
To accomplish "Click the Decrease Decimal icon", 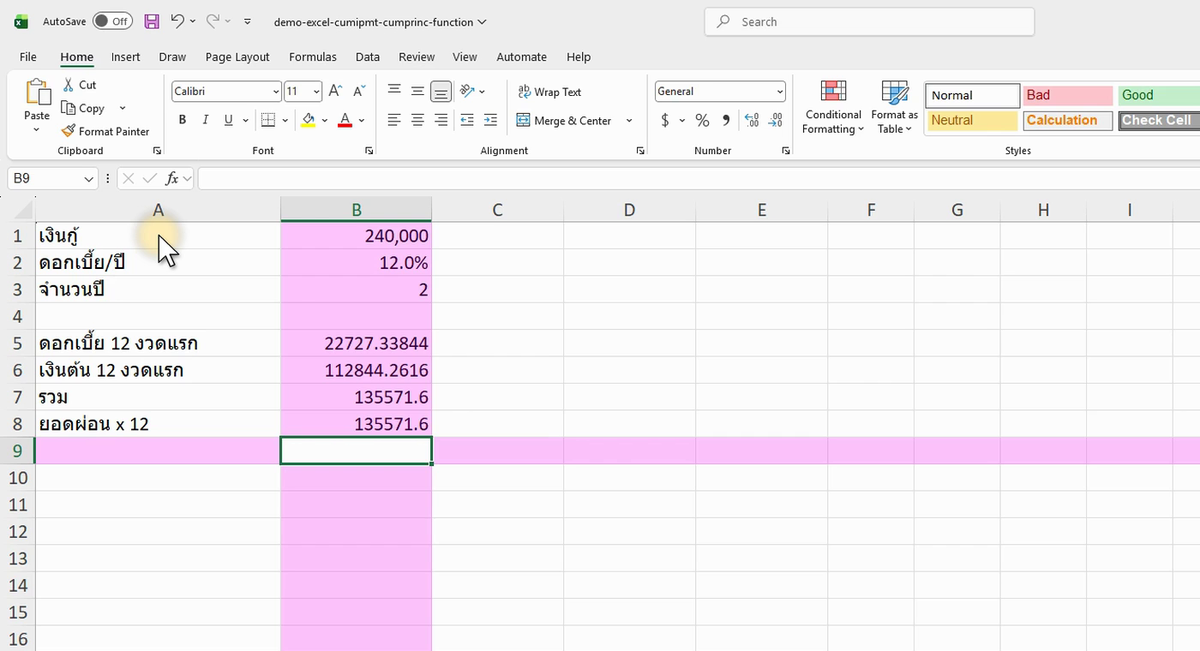I will click(775, 120).
